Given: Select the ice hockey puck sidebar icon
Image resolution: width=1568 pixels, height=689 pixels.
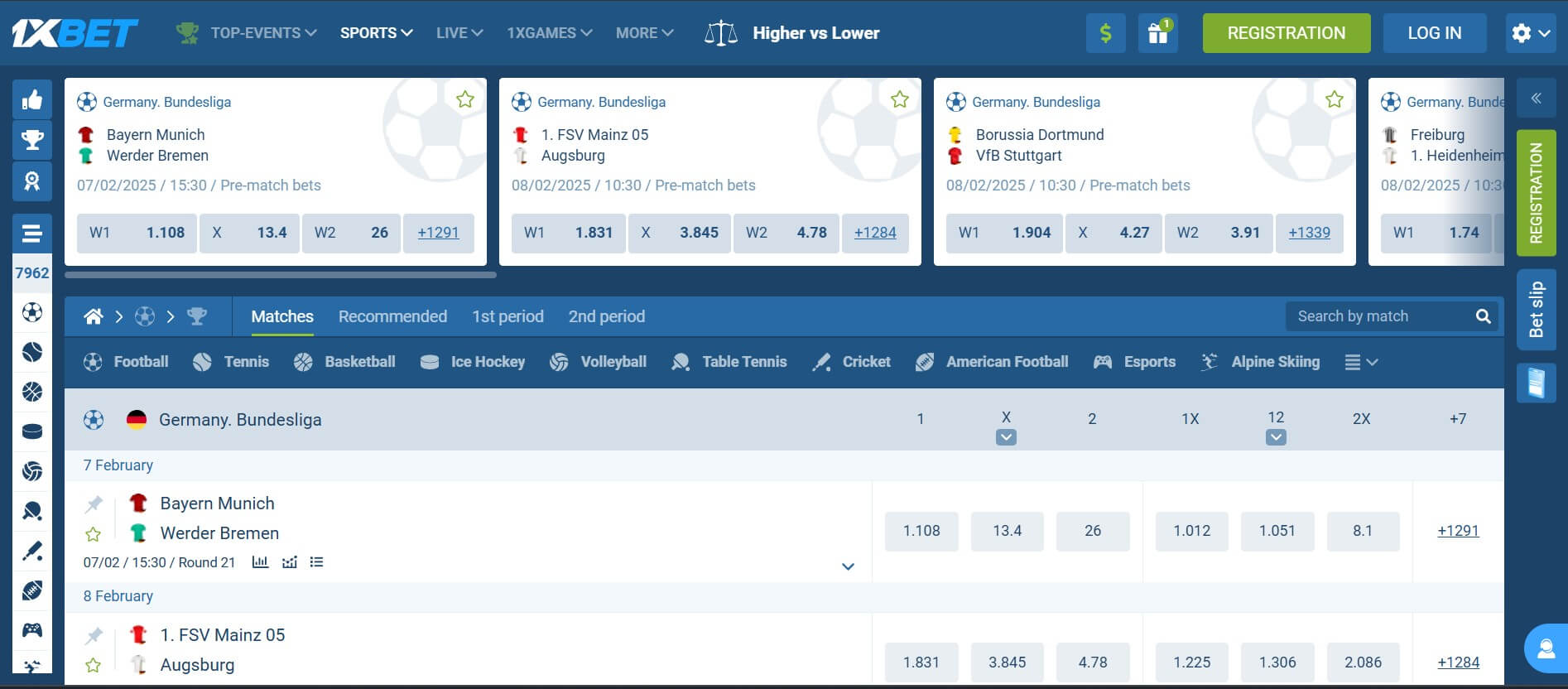Looking at the screenshot, I should tap(32, 431).
